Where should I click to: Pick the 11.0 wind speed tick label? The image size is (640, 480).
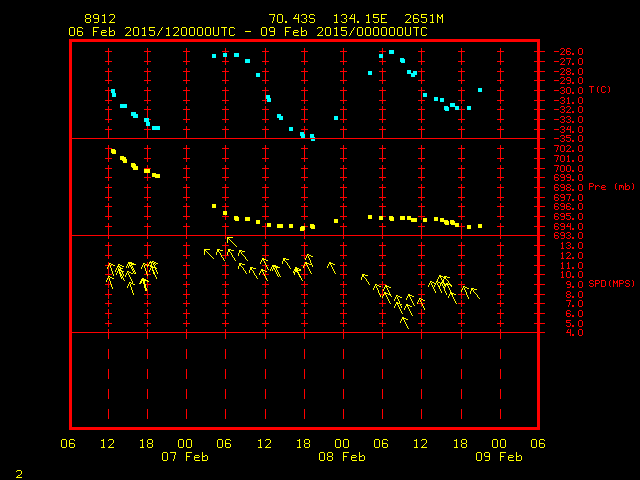(572, 265)
